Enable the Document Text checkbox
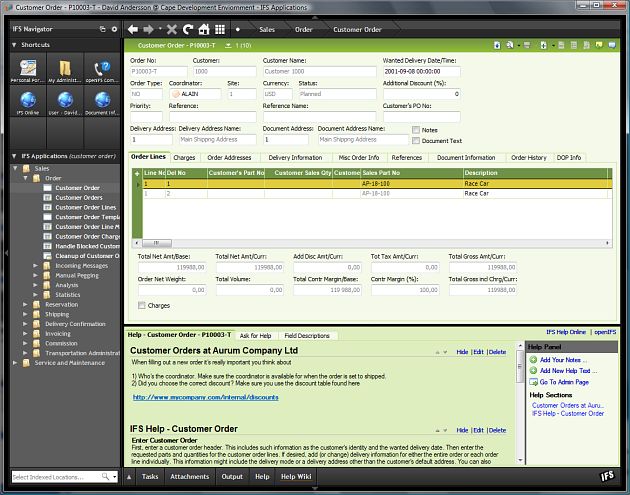This screenshot has width=630, height=495. tap(416, 141)
